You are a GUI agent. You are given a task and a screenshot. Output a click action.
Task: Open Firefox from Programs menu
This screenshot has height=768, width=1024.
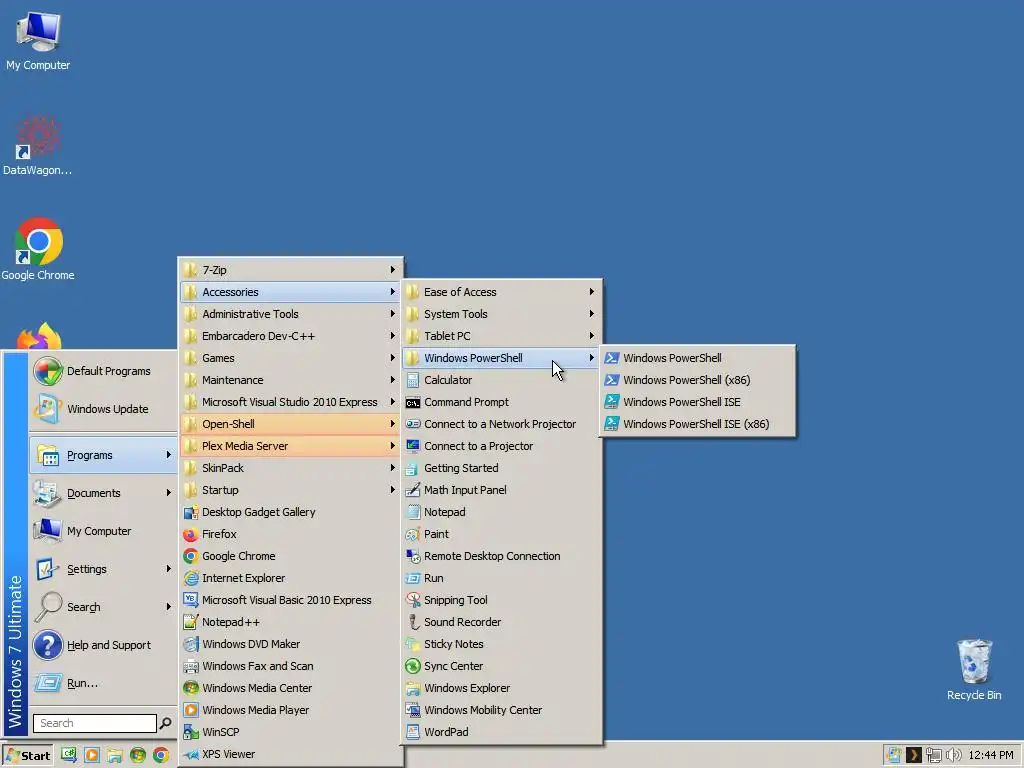click(x=291, y=534)
